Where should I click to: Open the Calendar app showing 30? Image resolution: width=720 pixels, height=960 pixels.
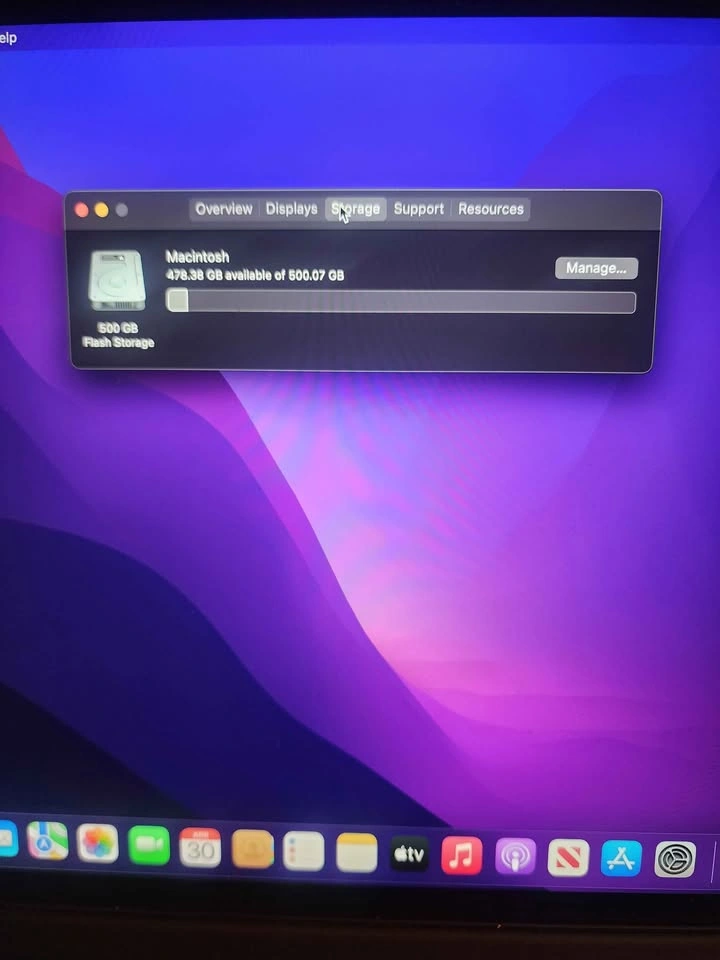tap(200, 847)
